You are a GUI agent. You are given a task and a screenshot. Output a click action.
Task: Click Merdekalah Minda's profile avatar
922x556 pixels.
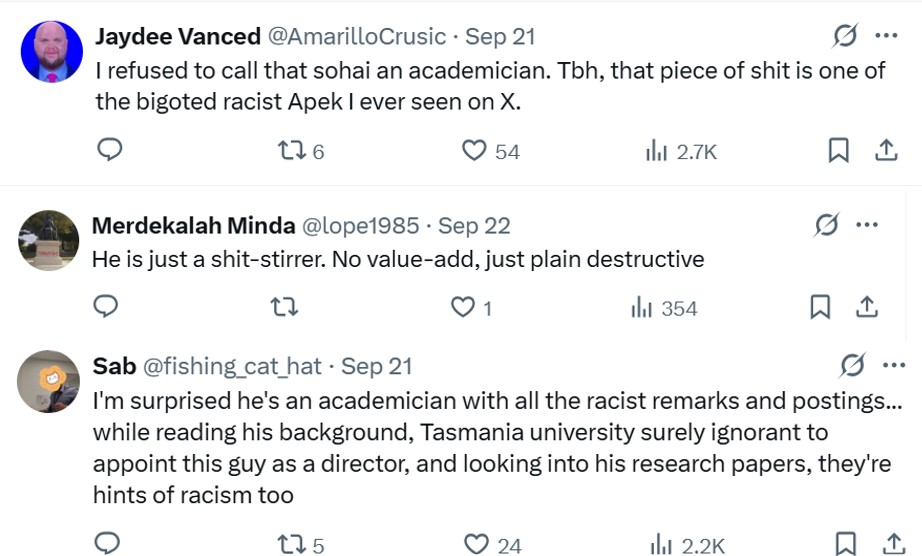click(x=49, y=241)
